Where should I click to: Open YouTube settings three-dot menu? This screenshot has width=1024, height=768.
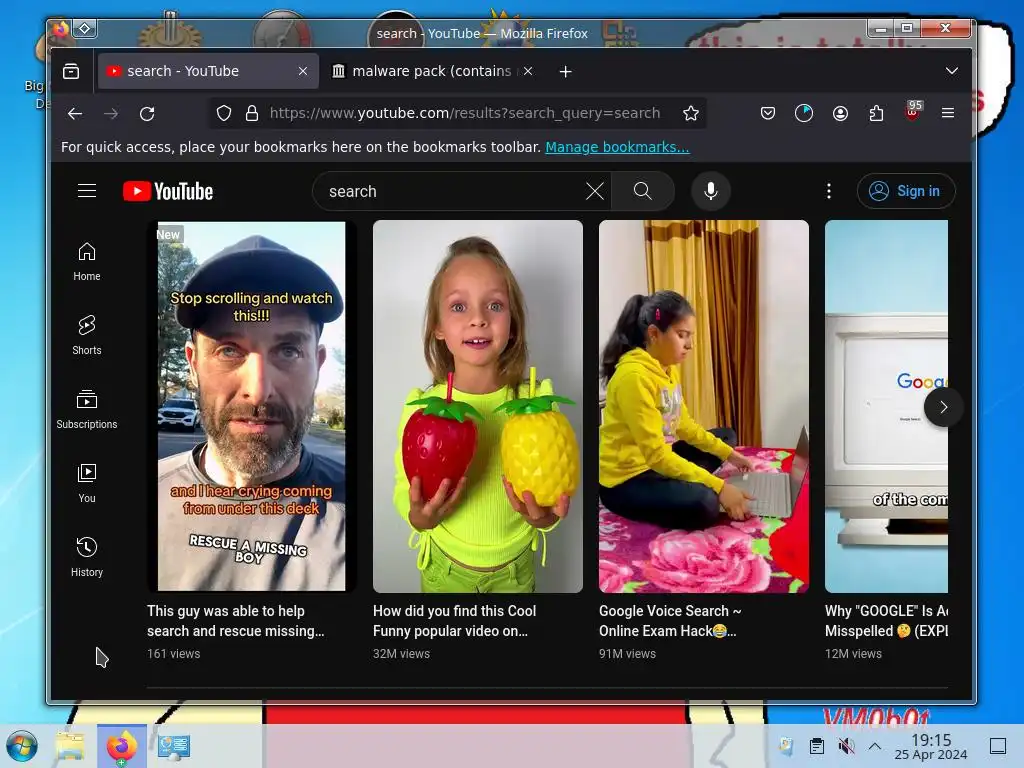click(x=829, y=191)
